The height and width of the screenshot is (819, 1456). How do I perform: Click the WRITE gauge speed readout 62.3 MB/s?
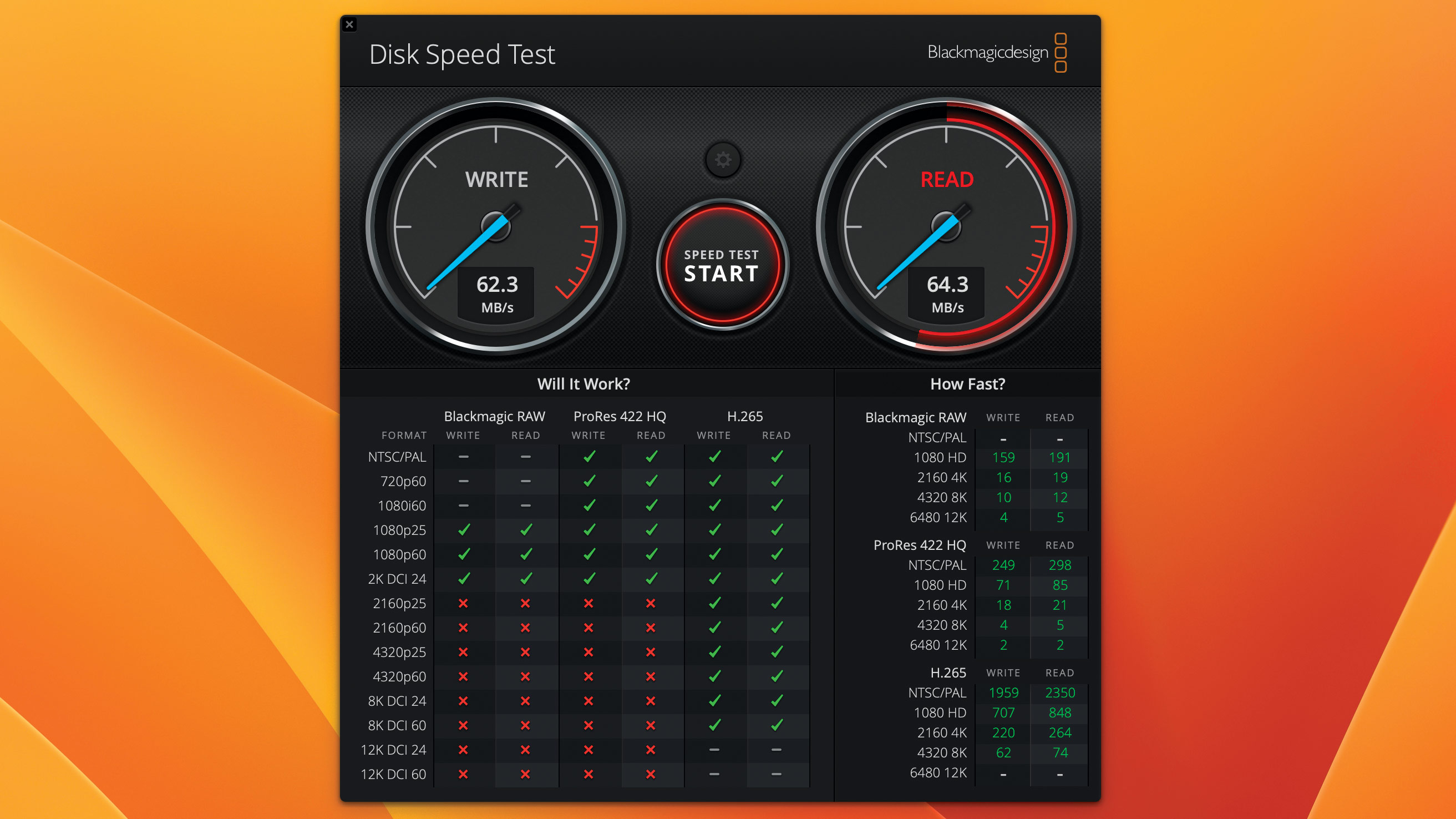497,294
